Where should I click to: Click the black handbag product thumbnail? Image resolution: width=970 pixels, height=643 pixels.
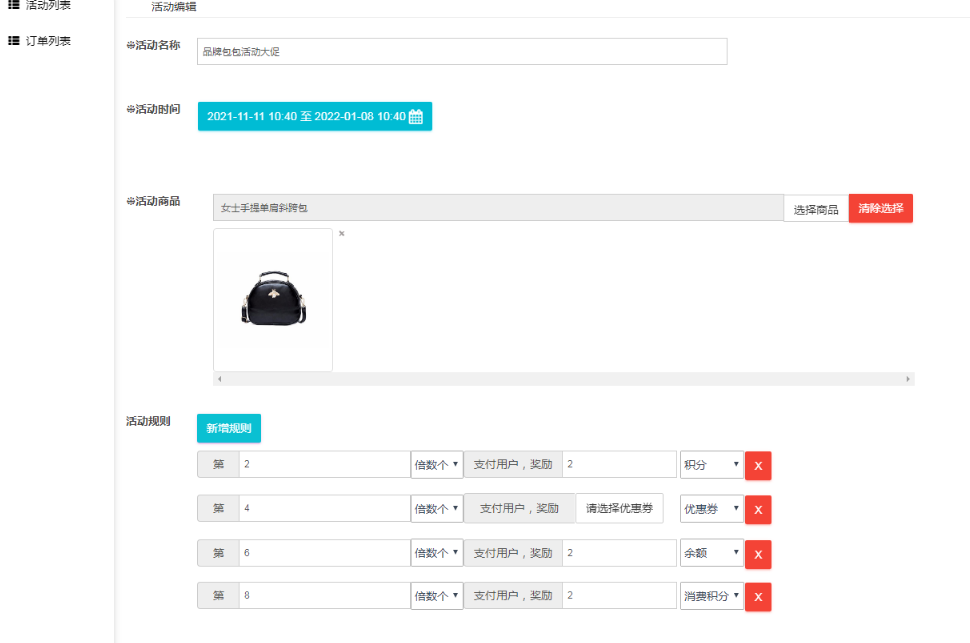click(272, 299)
